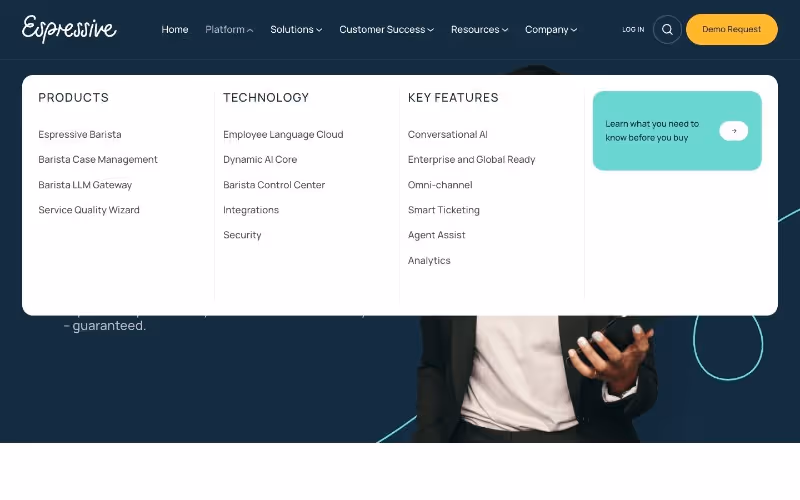This screenshot has width=800, height=500.
Task: Open Employee Language Cloud
Action: point(283,134)
